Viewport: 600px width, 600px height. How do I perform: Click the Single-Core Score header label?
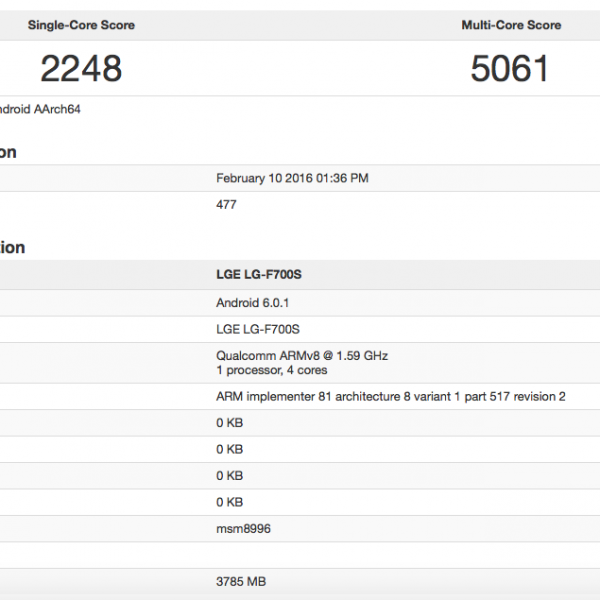(x=81, y=25)
